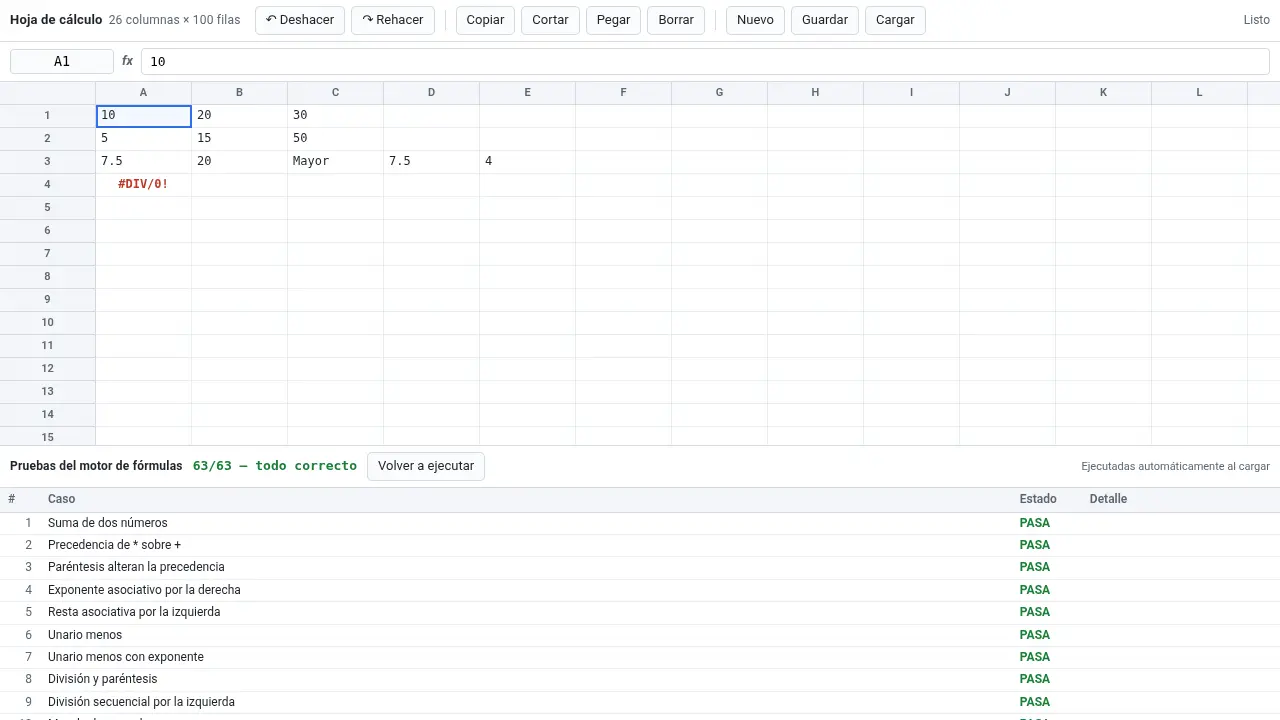Image resolution: width=1280 pixels, height=720 pixels.
Task: Select cell E3 containing 4
Action: 528,162
